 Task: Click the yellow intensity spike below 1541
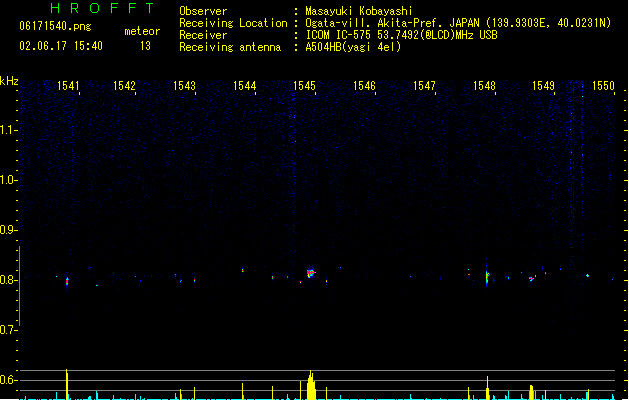67,384
